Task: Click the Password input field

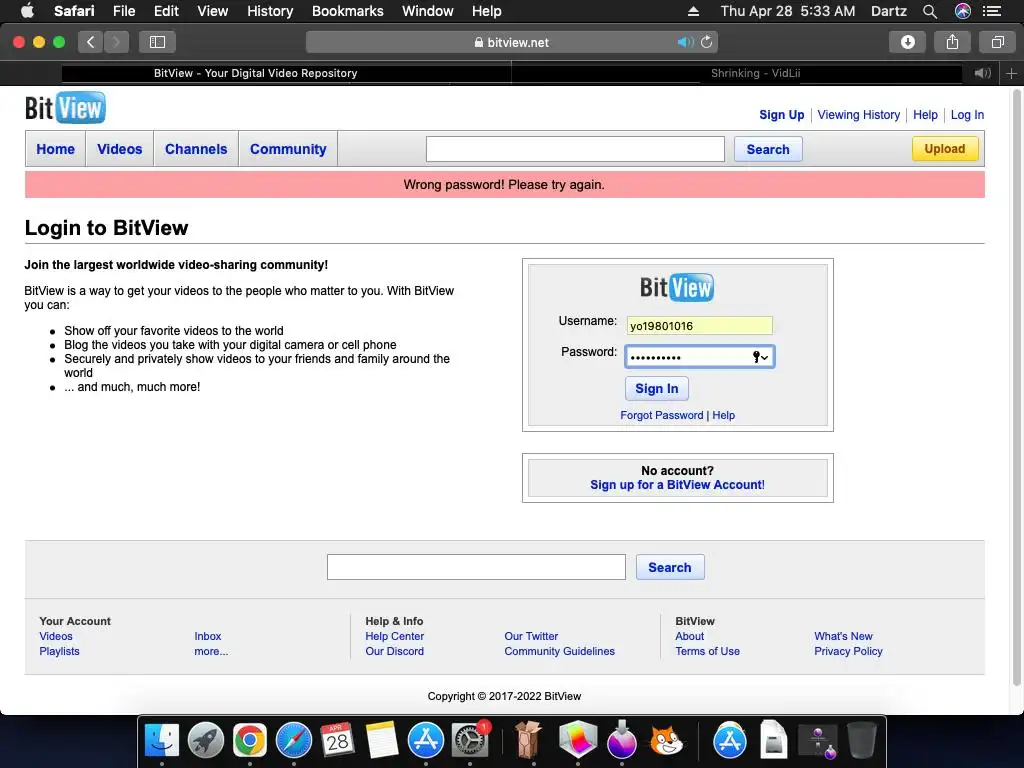Action: pyautogui.click(x=699, y=357)
